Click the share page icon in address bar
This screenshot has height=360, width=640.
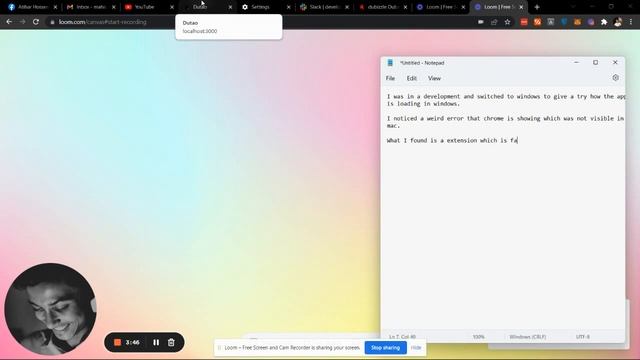(x=494, y=22)
